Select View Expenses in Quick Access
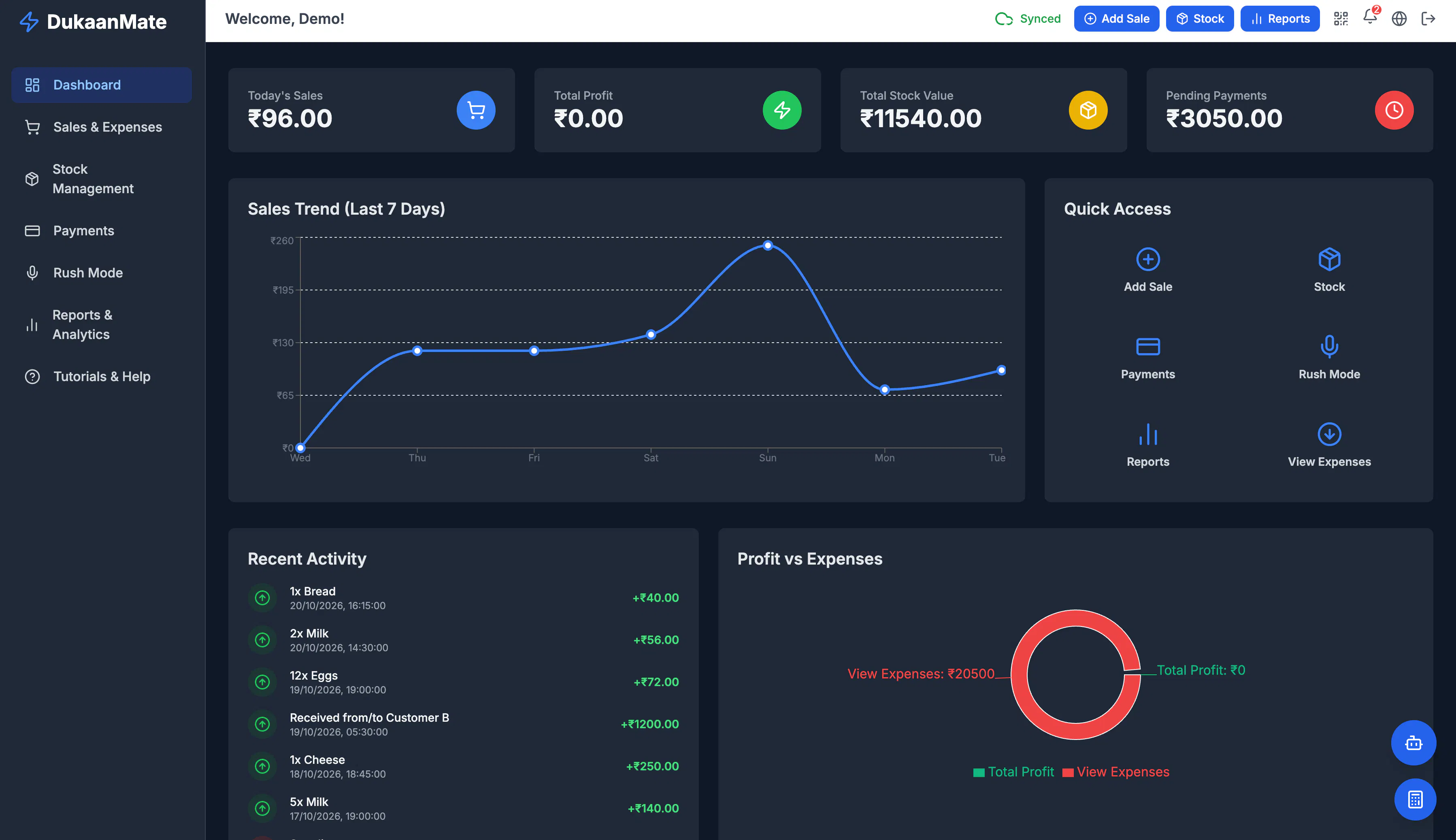1456x840 pixels. [1329, 445]
